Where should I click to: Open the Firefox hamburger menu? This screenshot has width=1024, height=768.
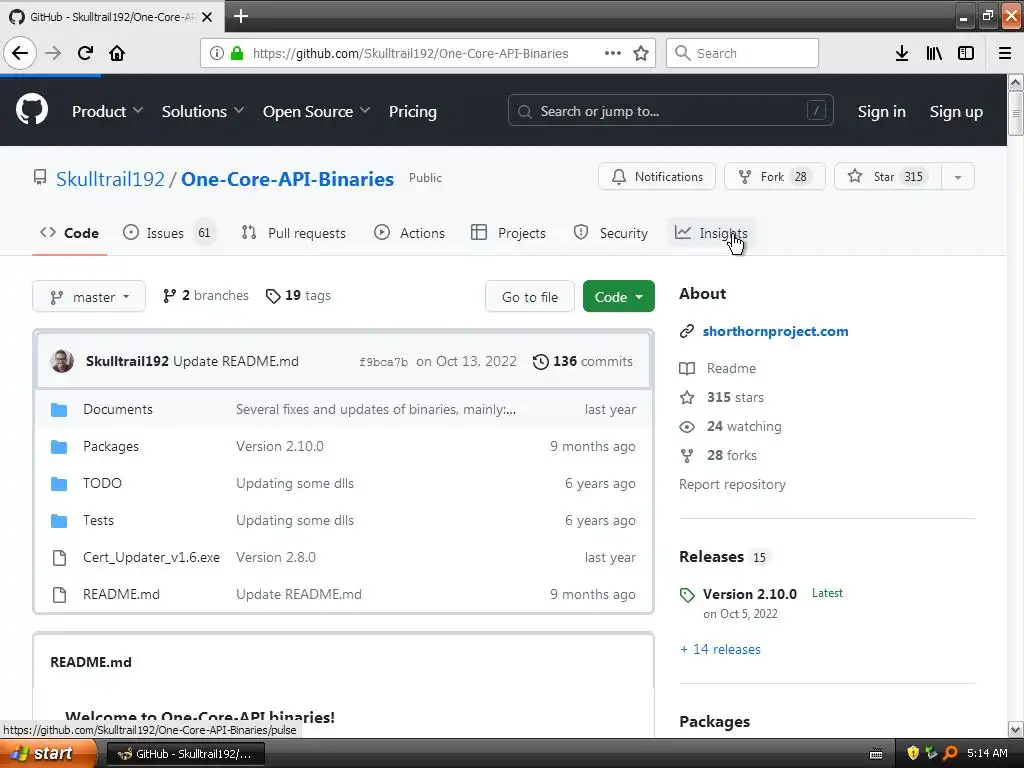[x=1005, y=53]
